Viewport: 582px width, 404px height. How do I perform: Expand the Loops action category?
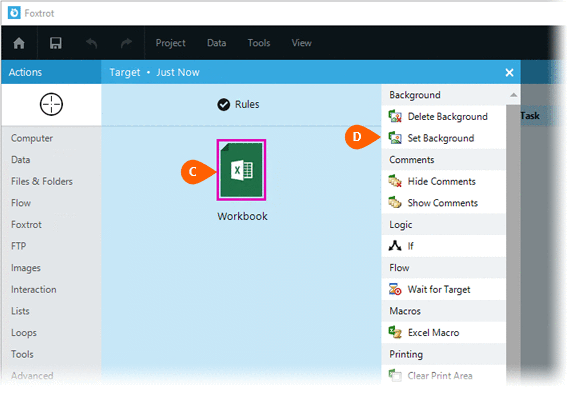tap(24, 333)
